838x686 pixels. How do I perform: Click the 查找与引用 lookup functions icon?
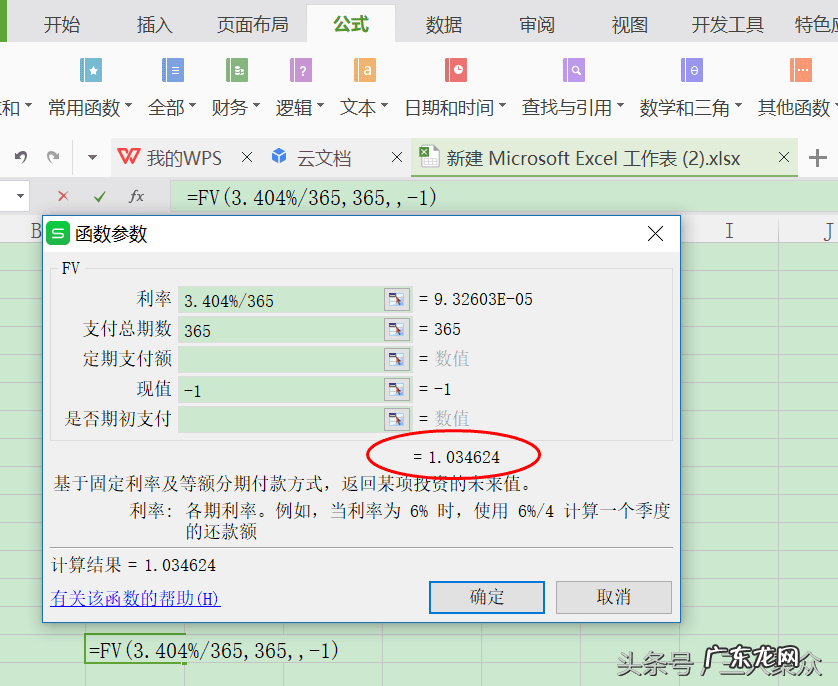pyautogui.click(x=574, y=70)
